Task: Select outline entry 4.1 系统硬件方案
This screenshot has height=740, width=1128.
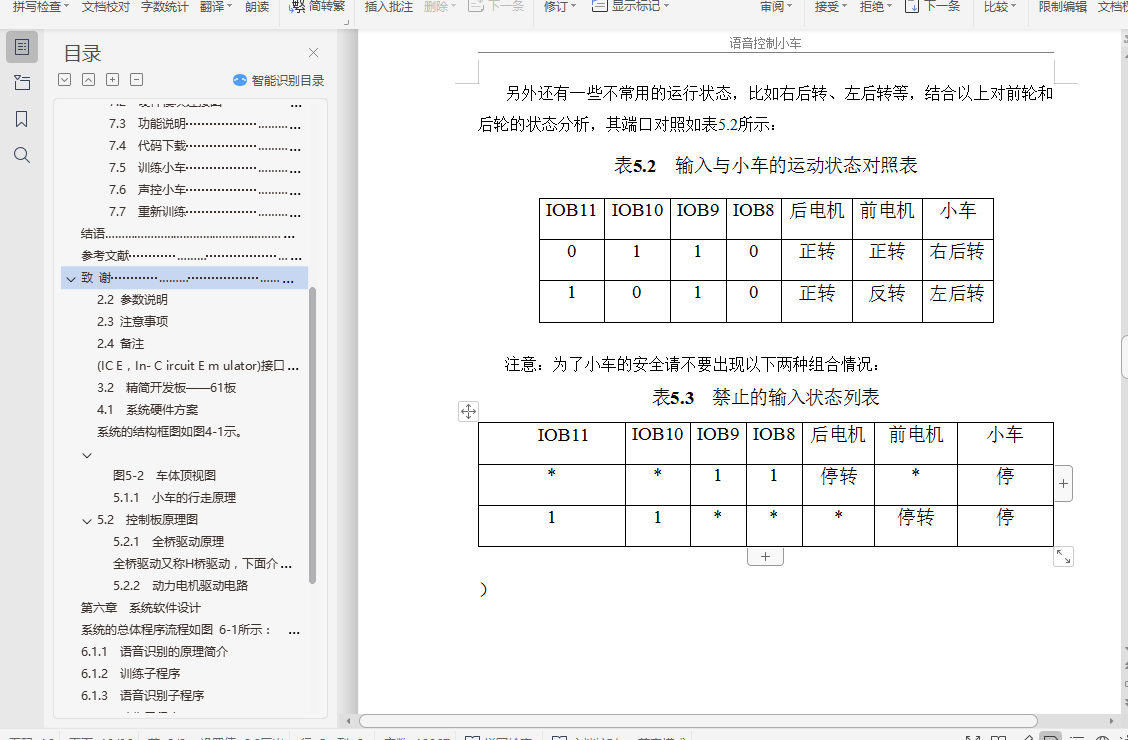Action: [x=147, y=410]
